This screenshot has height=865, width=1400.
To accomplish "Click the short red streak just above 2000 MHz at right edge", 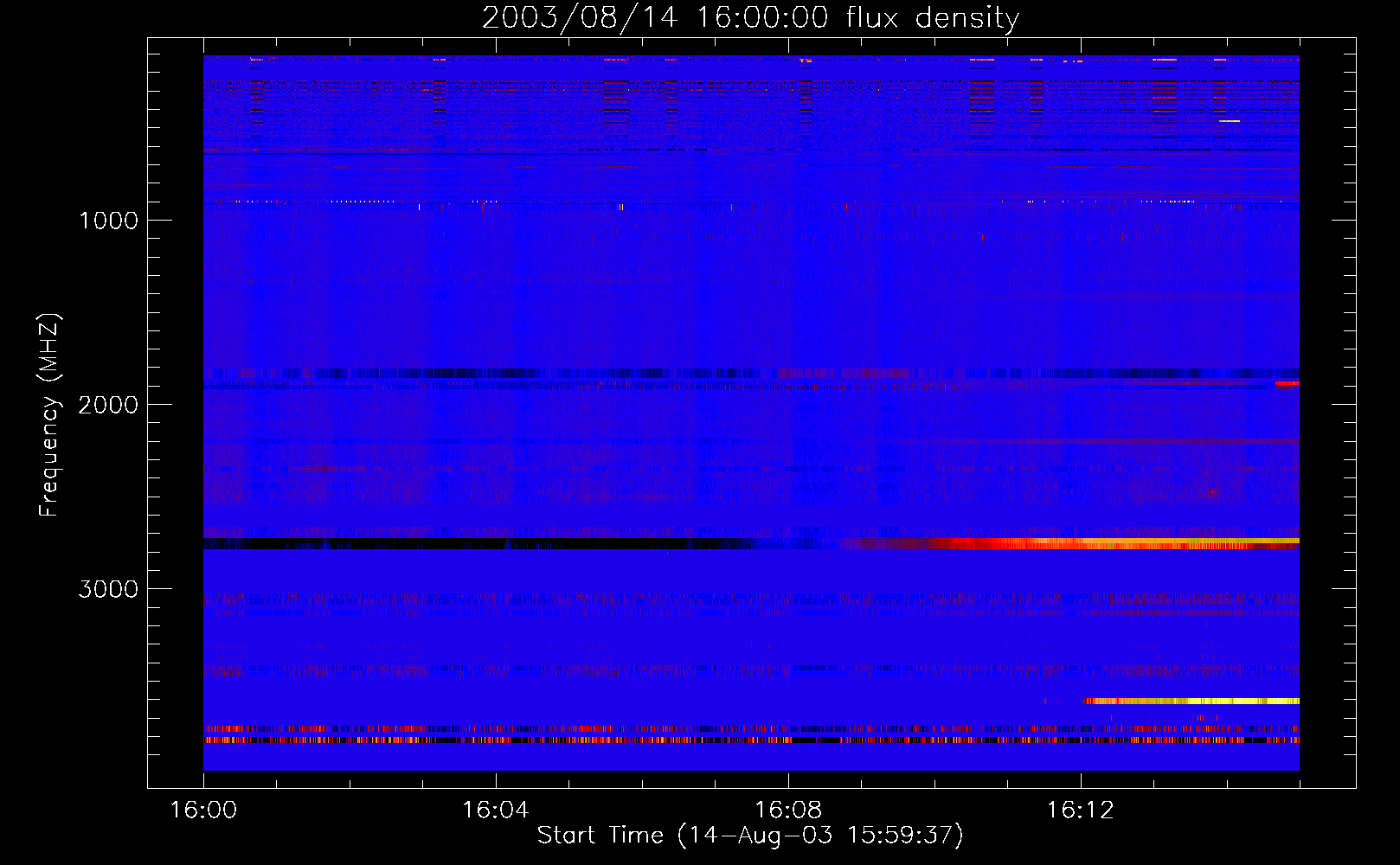I will [x=1288, y=383].
